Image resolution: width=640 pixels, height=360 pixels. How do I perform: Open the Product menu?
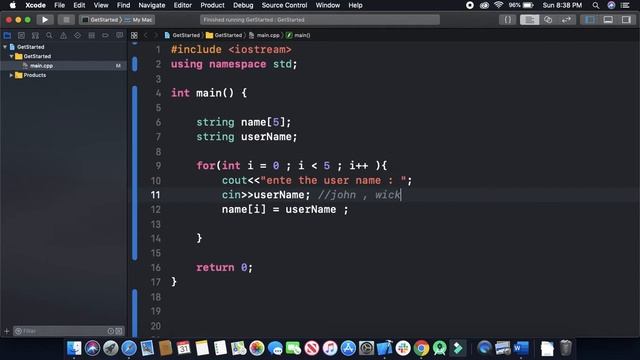coord(212,5)
